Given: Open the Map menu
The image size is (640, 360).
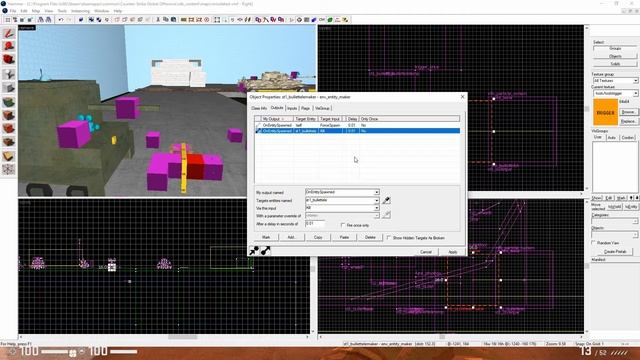Looking at the screenshot, I should (36, 11).
